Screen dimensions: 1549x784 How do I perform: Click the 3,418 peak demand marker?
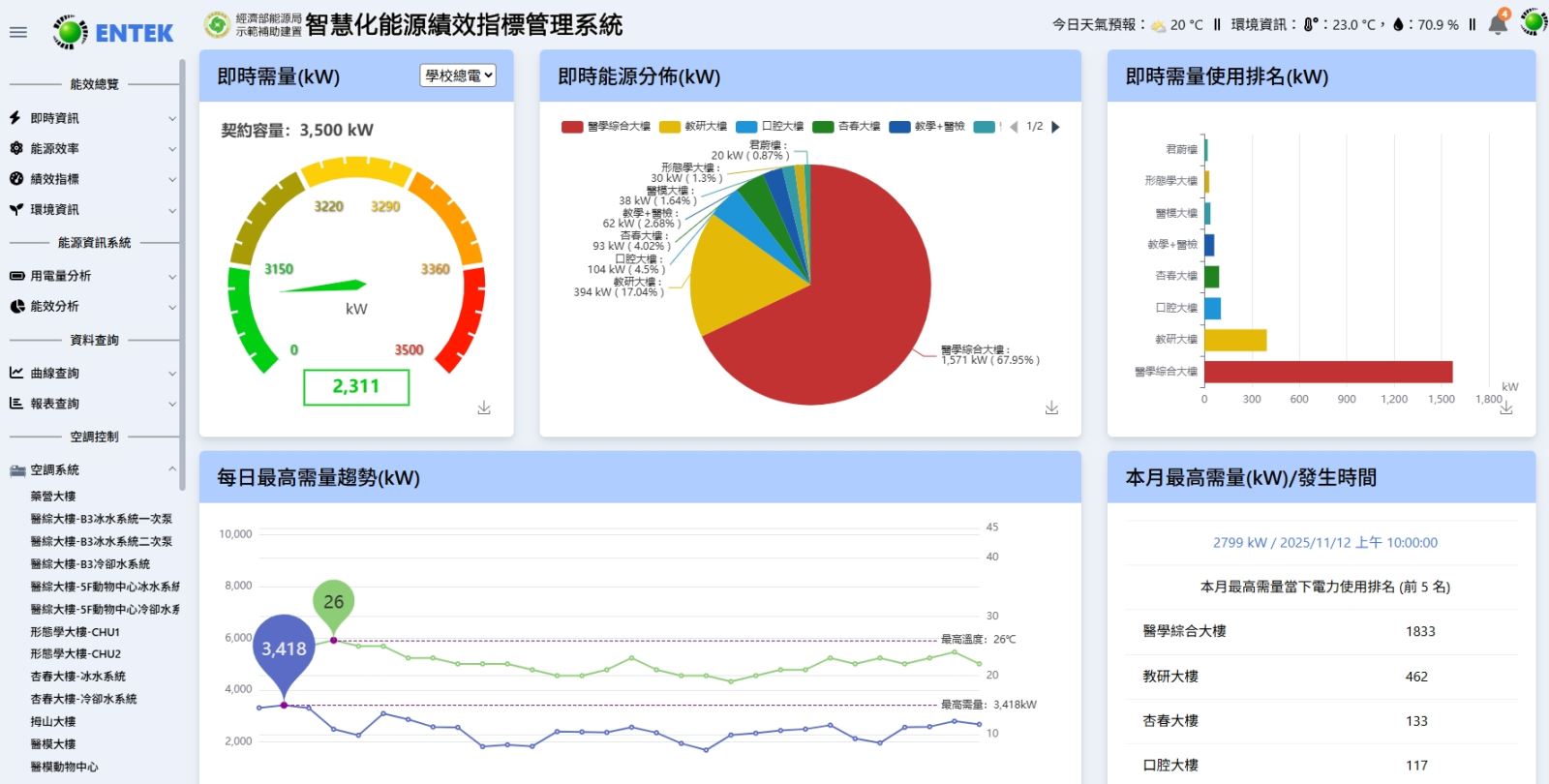[284, 649]
